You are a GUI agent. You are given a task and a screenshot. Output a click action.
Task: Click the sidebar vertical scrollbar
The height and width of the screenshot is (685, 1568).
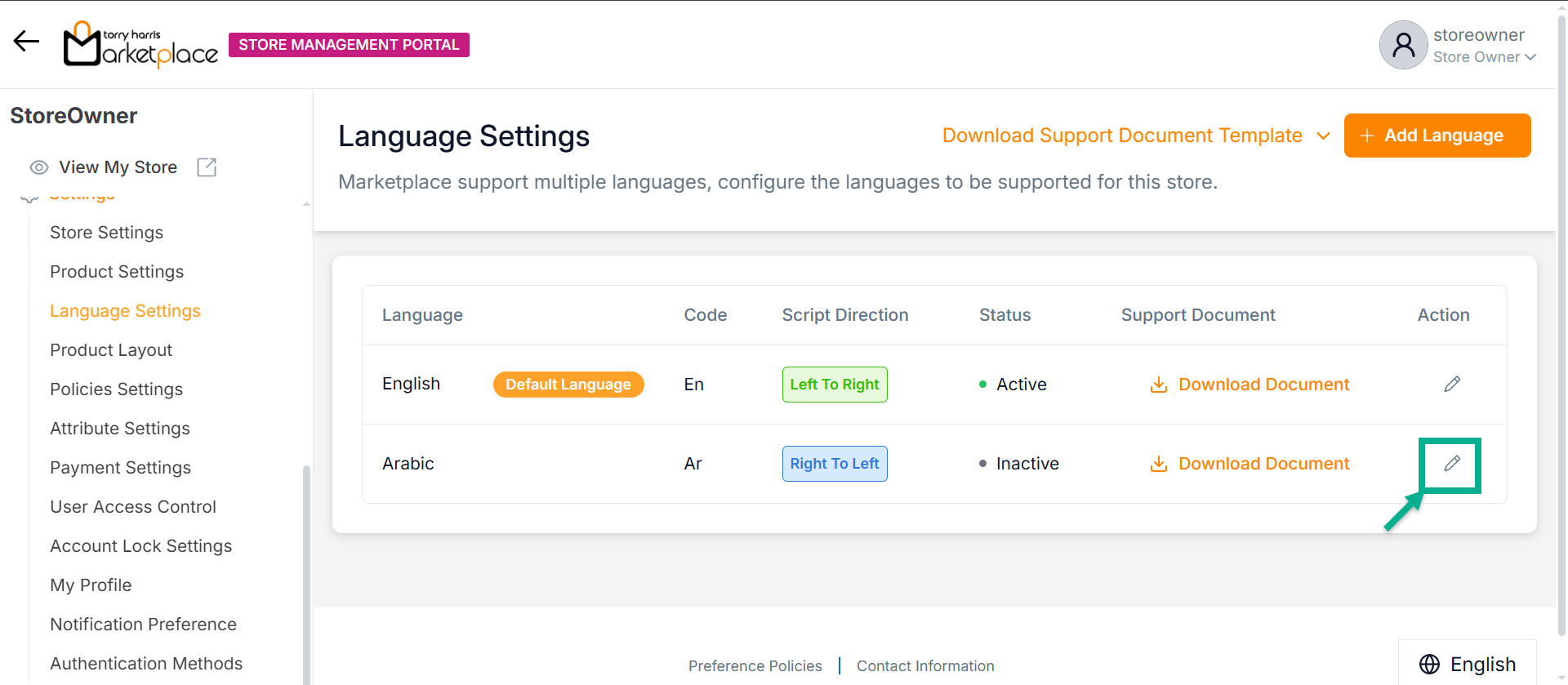coord(306,572)
